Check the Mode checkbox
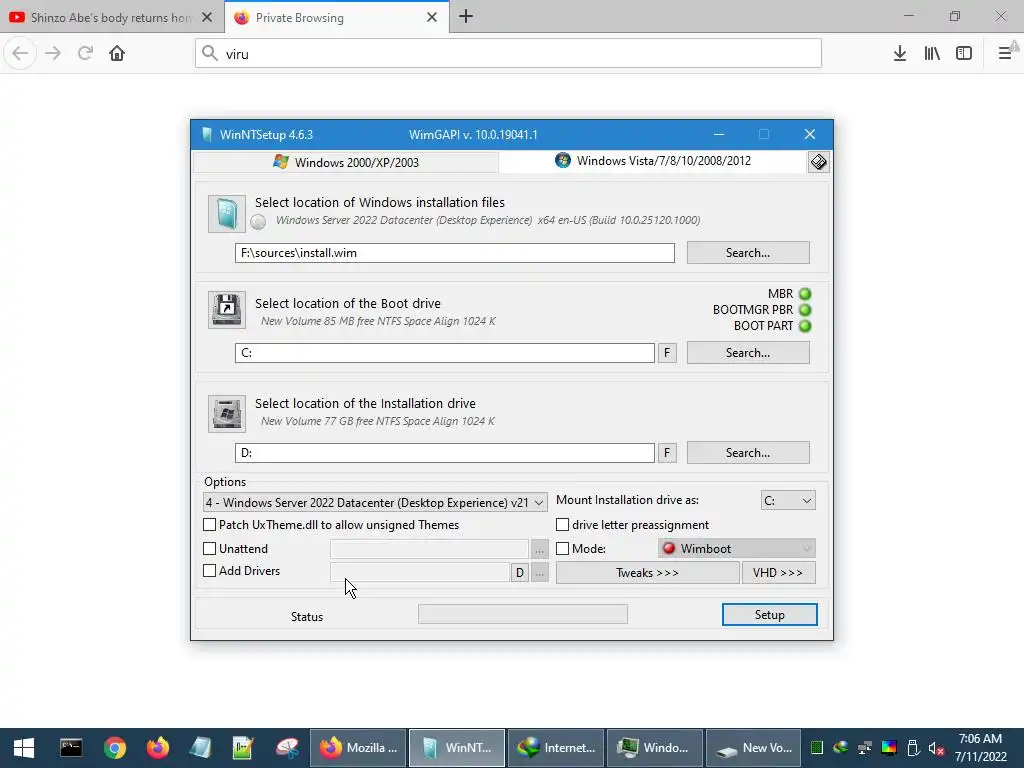This screenshot has width=1024, height=768. [562, 549]
